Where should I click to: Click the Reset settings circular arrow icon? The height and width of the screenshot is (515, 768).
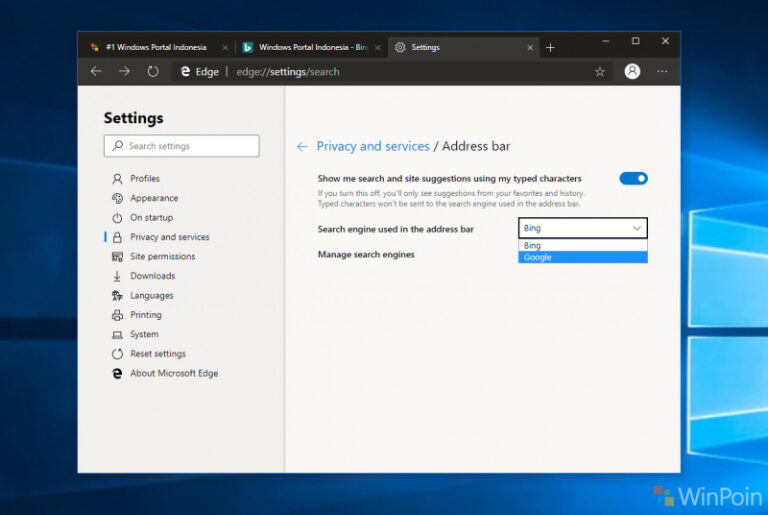click(117, 354)
